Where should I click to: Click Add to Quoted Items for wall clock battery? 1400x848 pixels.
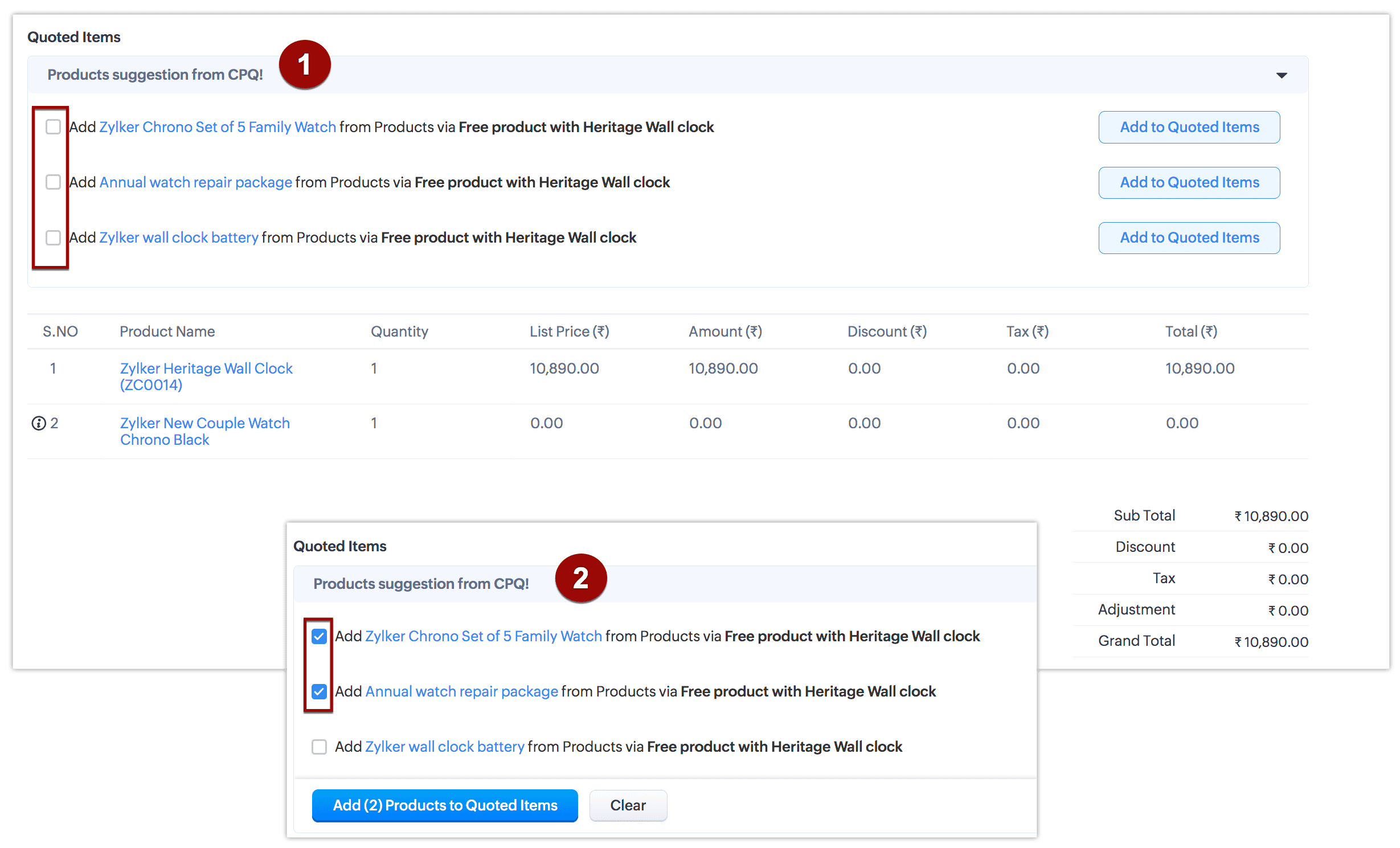click(x=1189, y=237)
